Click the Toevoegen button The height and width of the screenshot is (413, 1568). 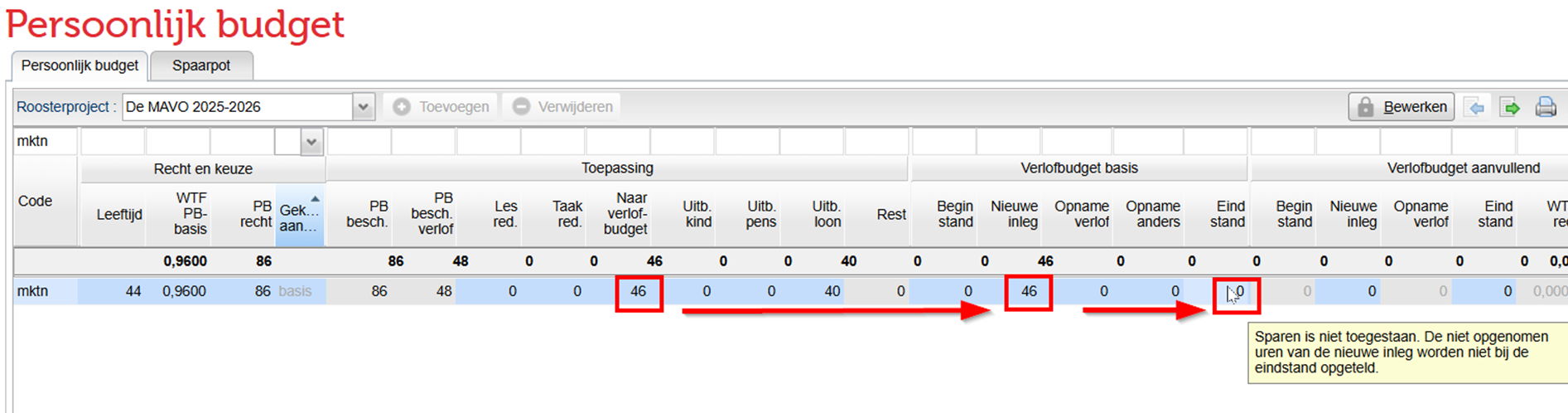[443, 107]
